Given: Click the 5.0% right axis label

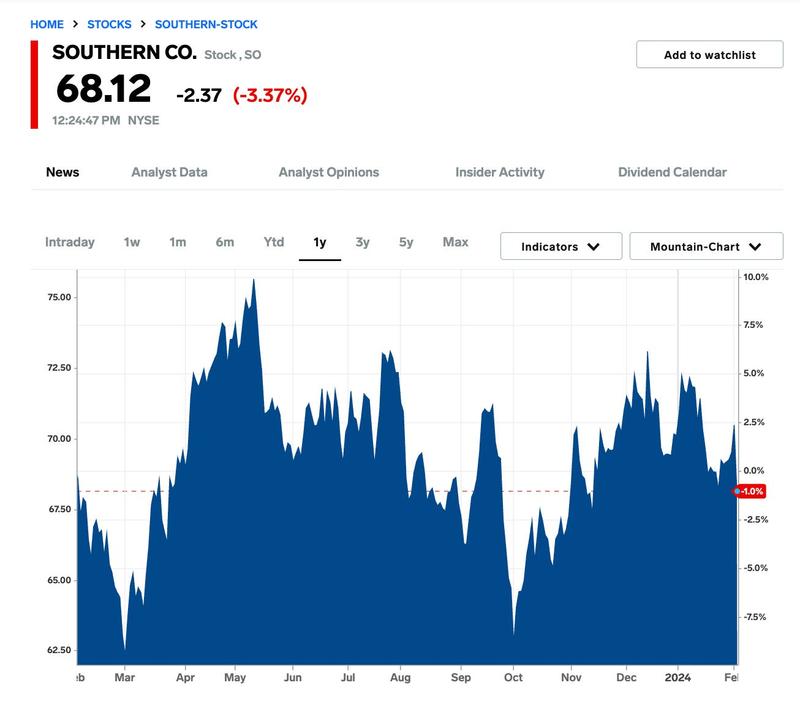Looking at the screenshot, I should pyautogui.click(x=754, y=373).
